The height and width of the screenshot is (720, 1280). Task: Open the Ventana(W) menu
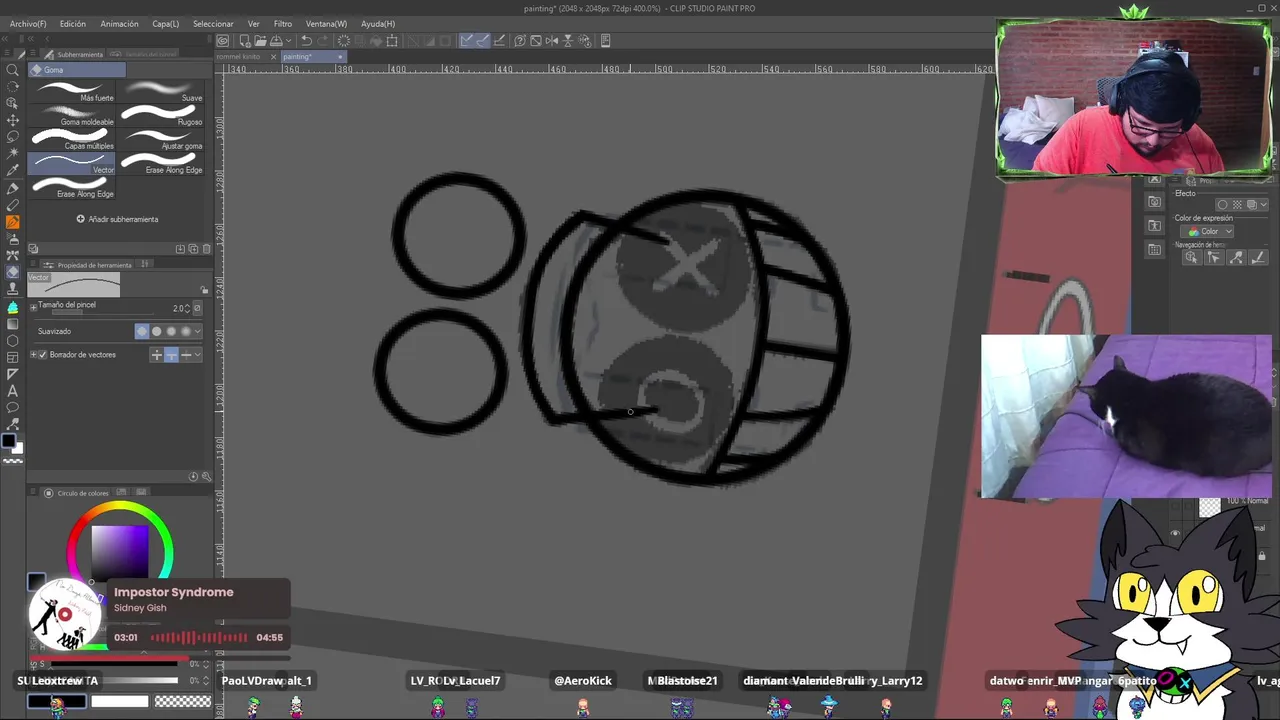(x=326, y=23)
